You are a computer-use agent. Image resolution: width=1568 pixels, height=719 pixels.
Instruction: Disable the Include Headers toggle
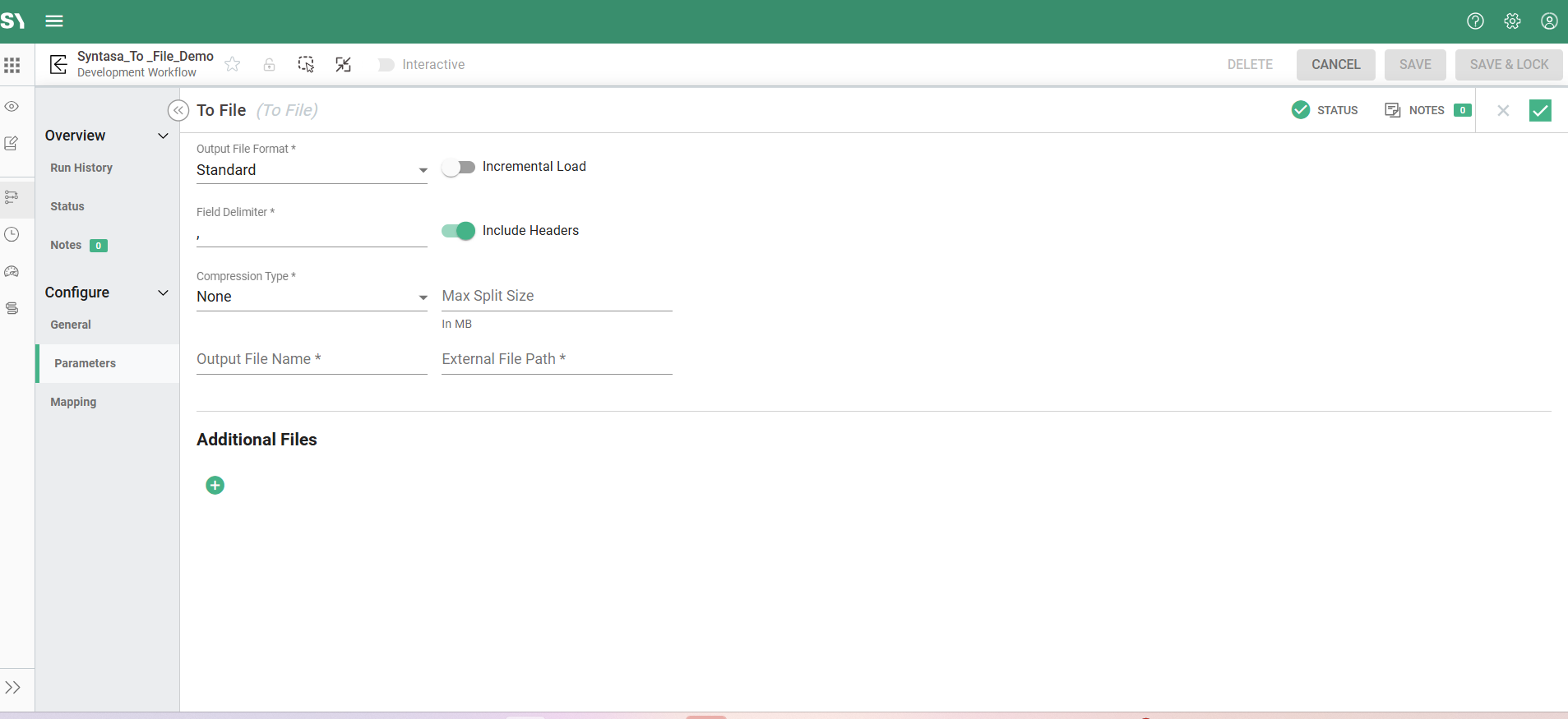coord(458,231)
